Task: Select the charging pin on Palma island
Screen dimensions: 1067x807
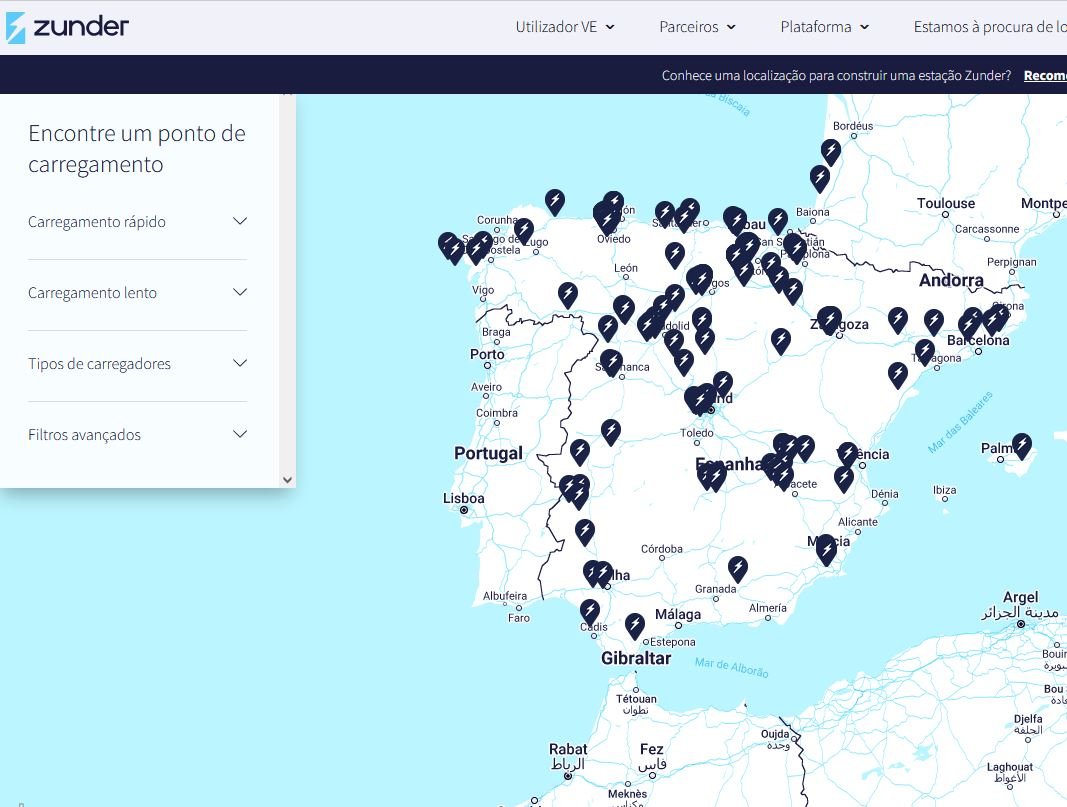Action: click(1021, 444)
